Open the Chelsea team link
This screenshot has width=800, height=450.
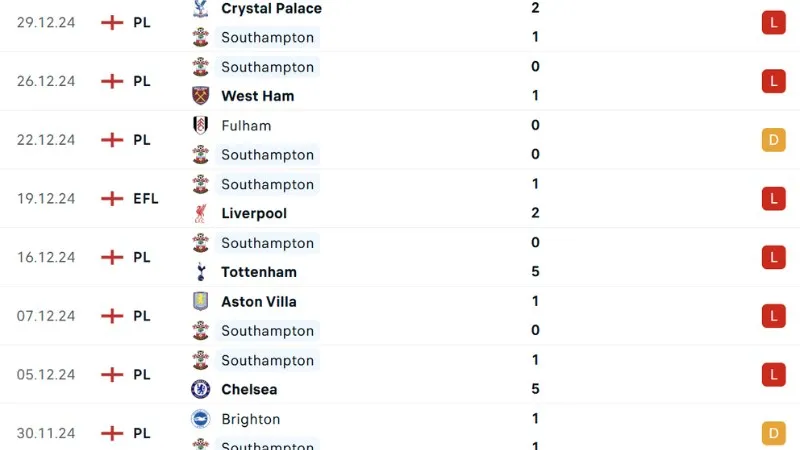coord(249,389)
